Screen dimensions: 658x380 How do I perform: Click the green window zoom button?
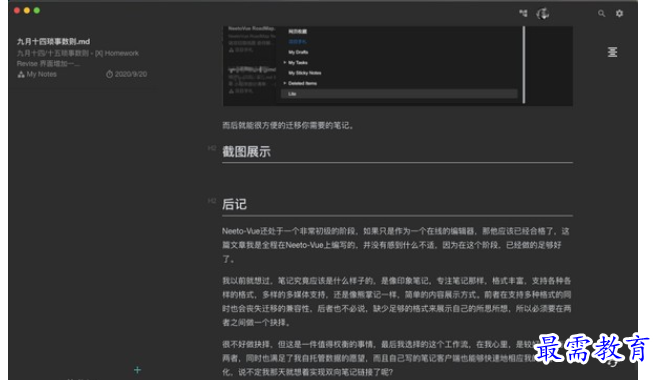(37, 10)
